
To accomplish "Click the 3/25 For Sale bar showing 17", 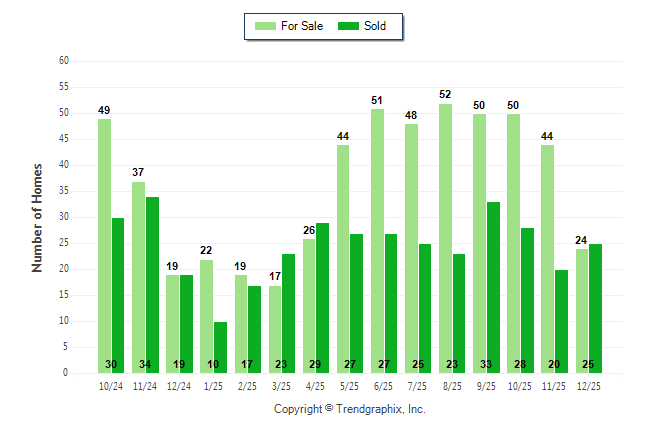I will pos(275,329).
